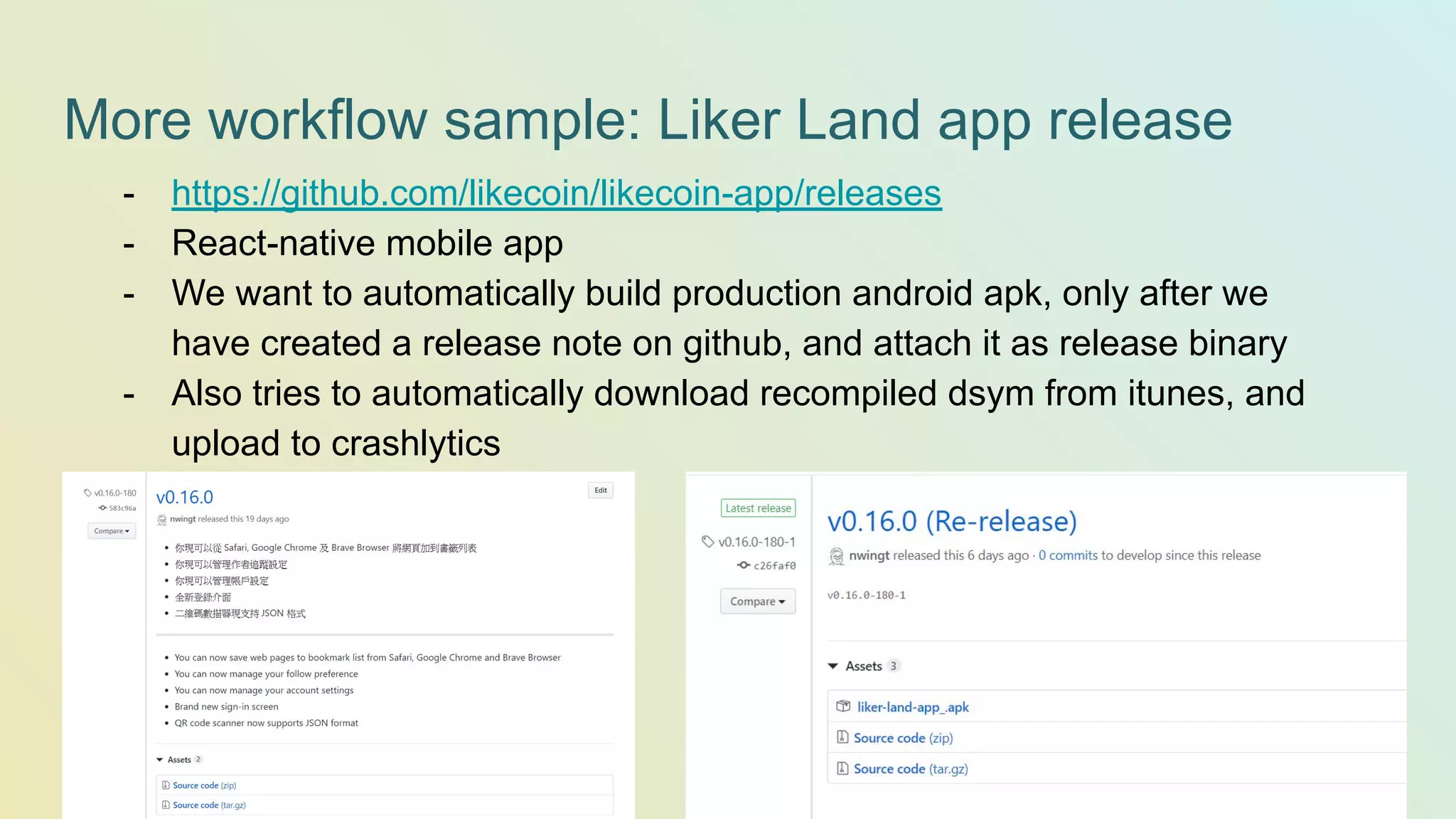Open nwingt profile link in Re-release entry

(869, 555)
